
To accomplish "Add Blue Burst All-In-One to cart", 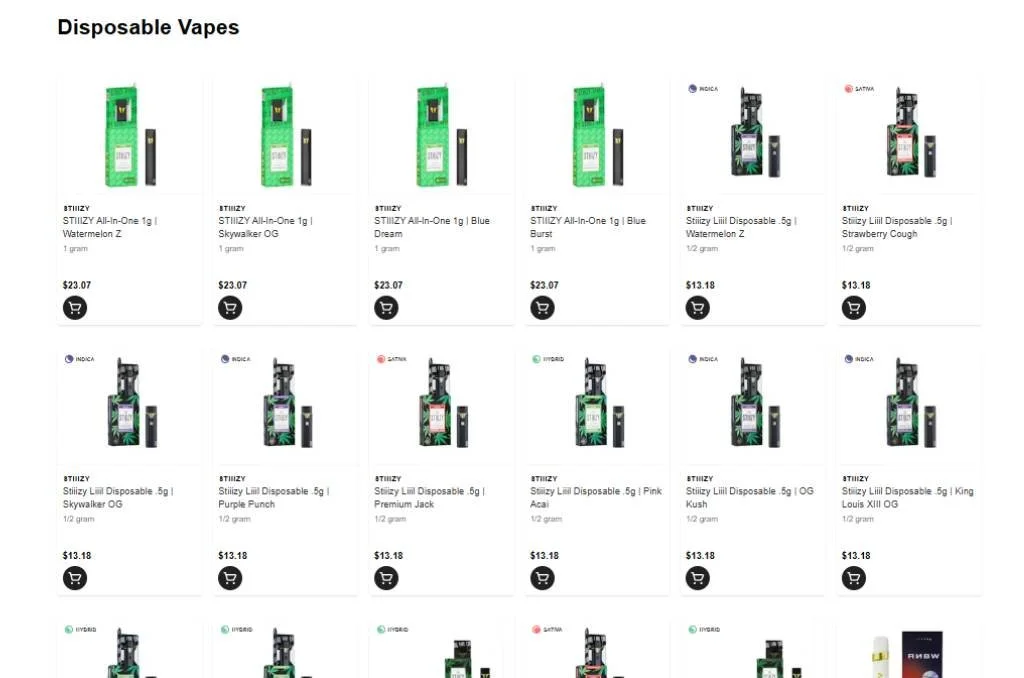I will (542, 308).
